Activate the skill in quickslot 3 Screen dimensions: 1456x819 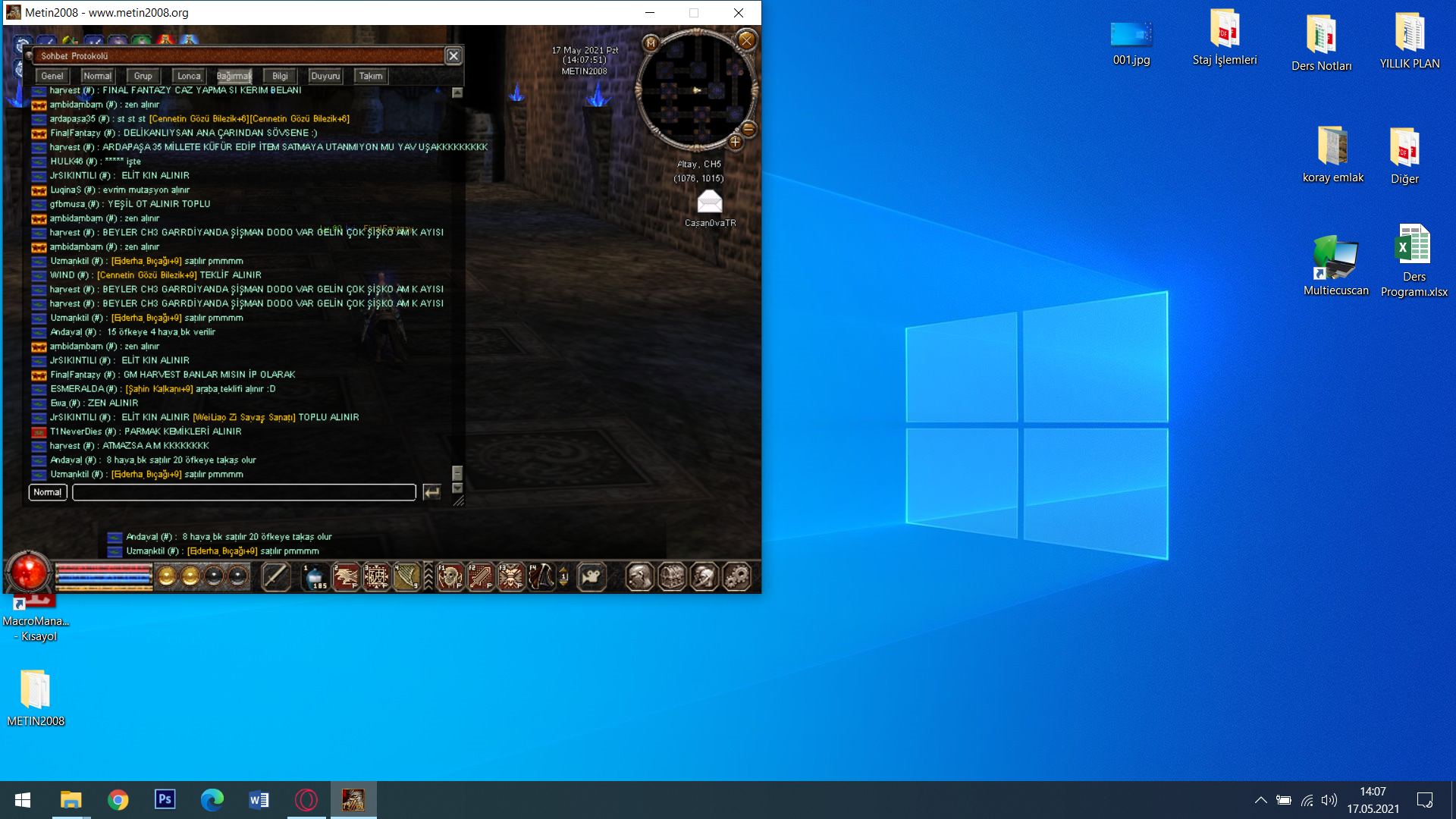tap(376, 577)
